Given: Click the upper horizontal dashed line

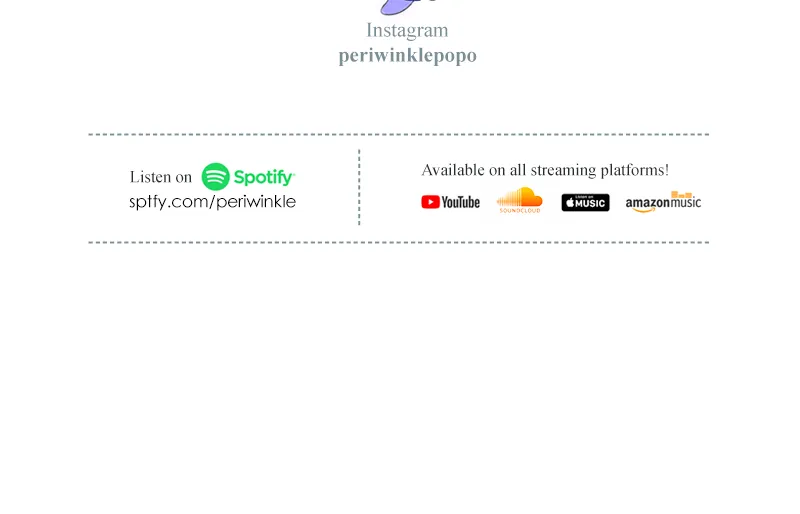Looking at the screenshot, I should point(398,134).
